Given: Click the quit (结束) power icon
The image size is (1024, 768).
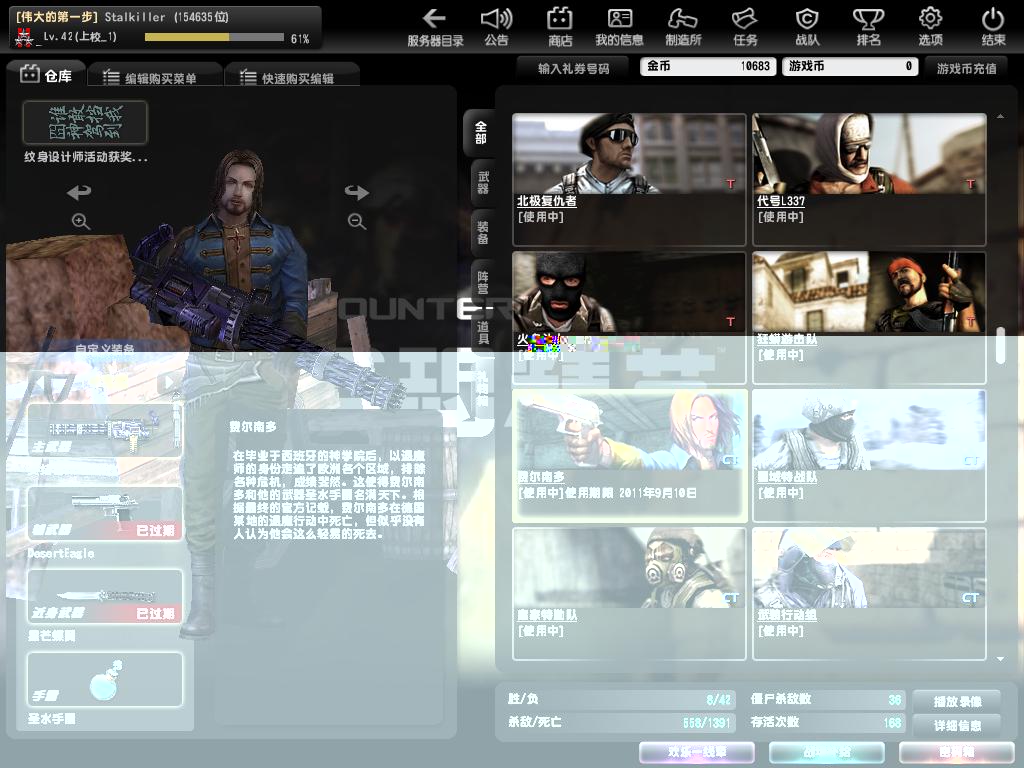Looking at the screenshot, I should pos(993,27).
